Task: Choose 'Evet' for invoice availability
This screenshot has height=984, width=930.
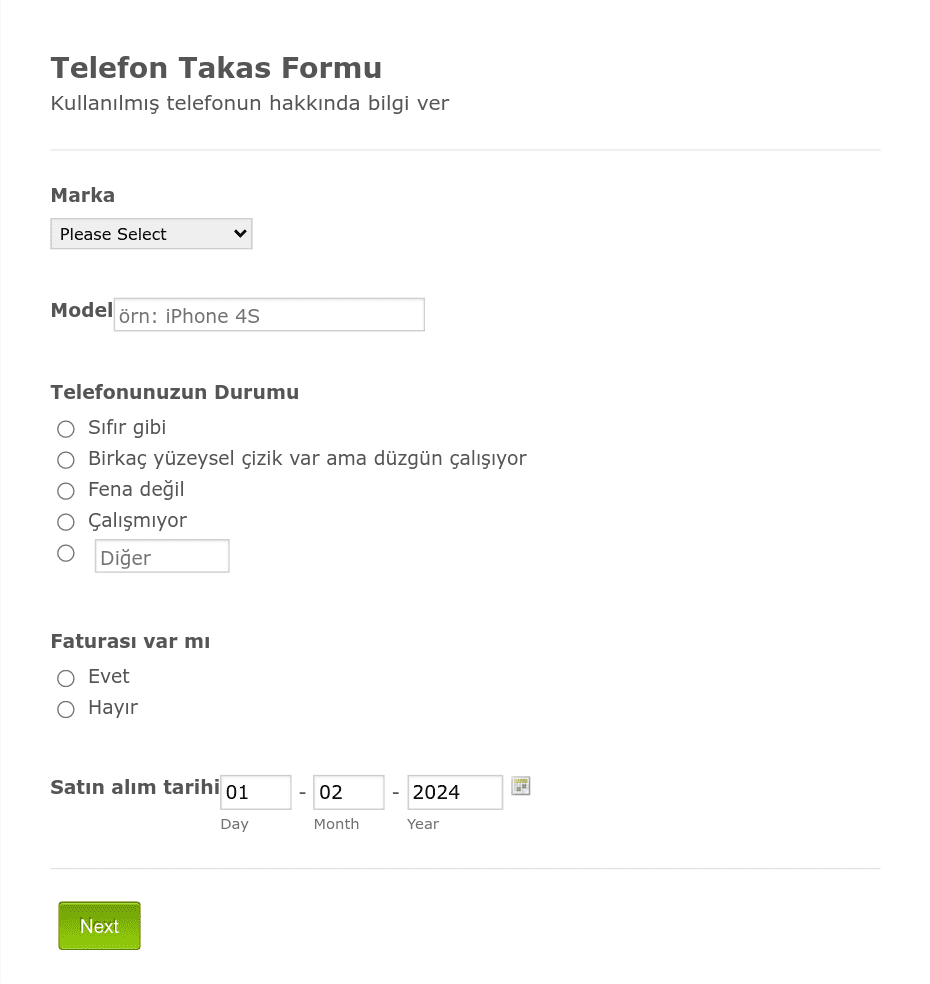Action: (66, 678)
